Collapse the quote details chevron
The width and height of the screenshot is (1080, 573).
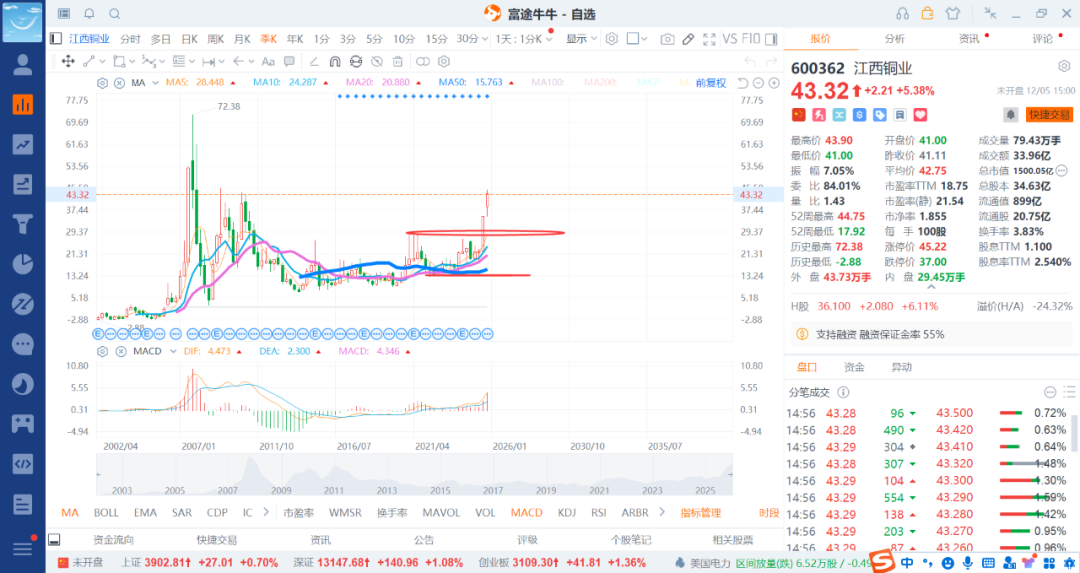[x=931, y=286]
